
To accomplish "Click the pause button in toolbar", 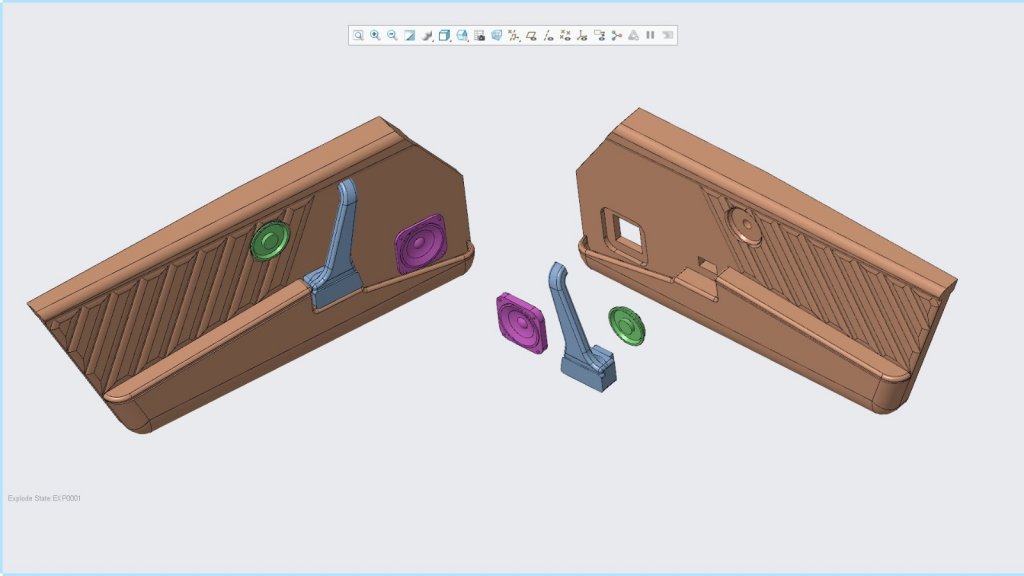I will [x=651, y=35].
